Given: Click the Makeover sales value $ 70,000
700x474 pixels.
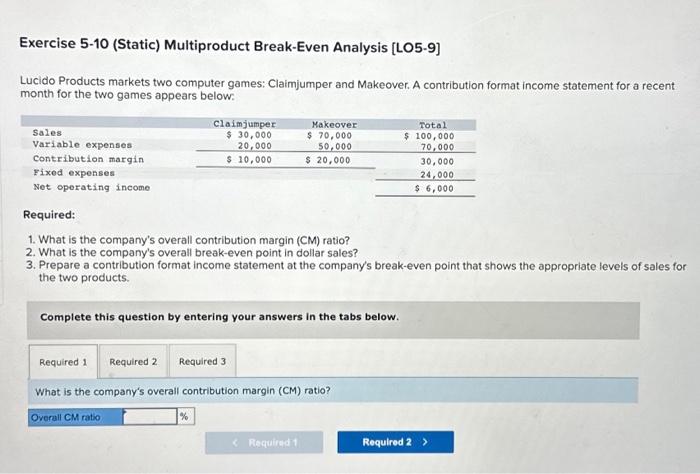Looking at the screenshot, I should [329, 135].
